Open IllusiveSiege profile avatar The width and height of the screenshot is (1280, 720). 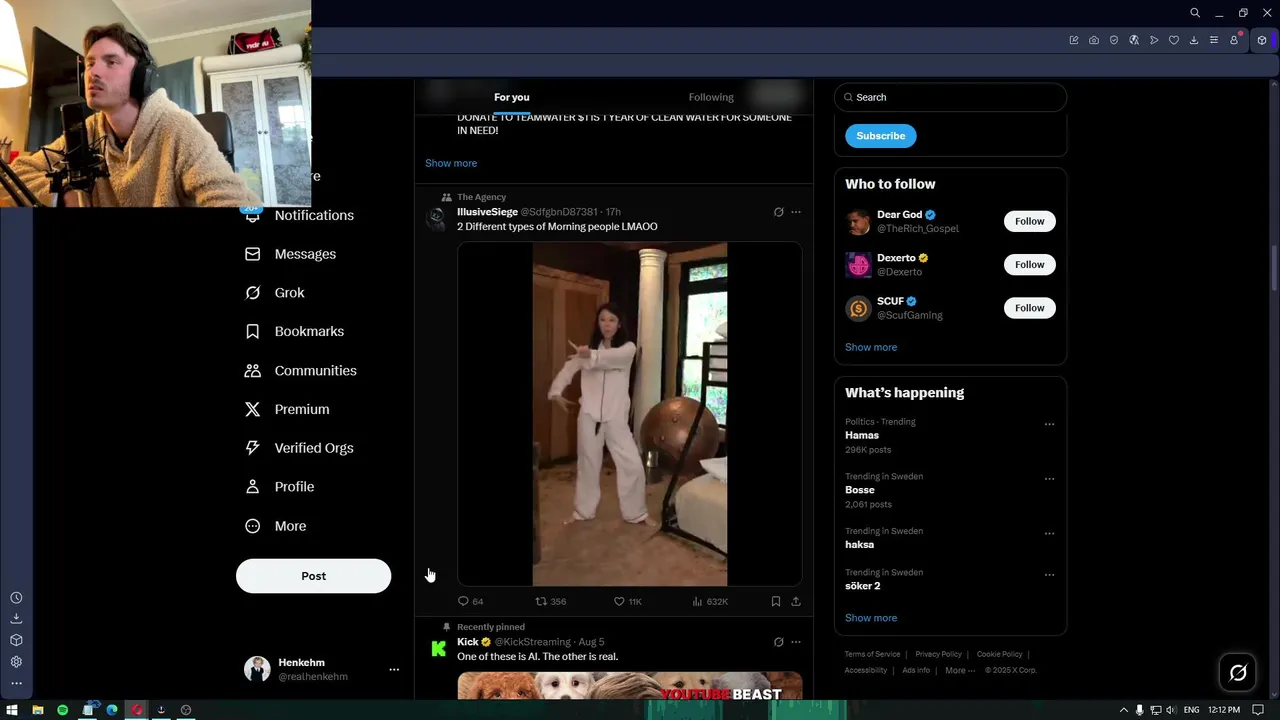coord(437,219)
